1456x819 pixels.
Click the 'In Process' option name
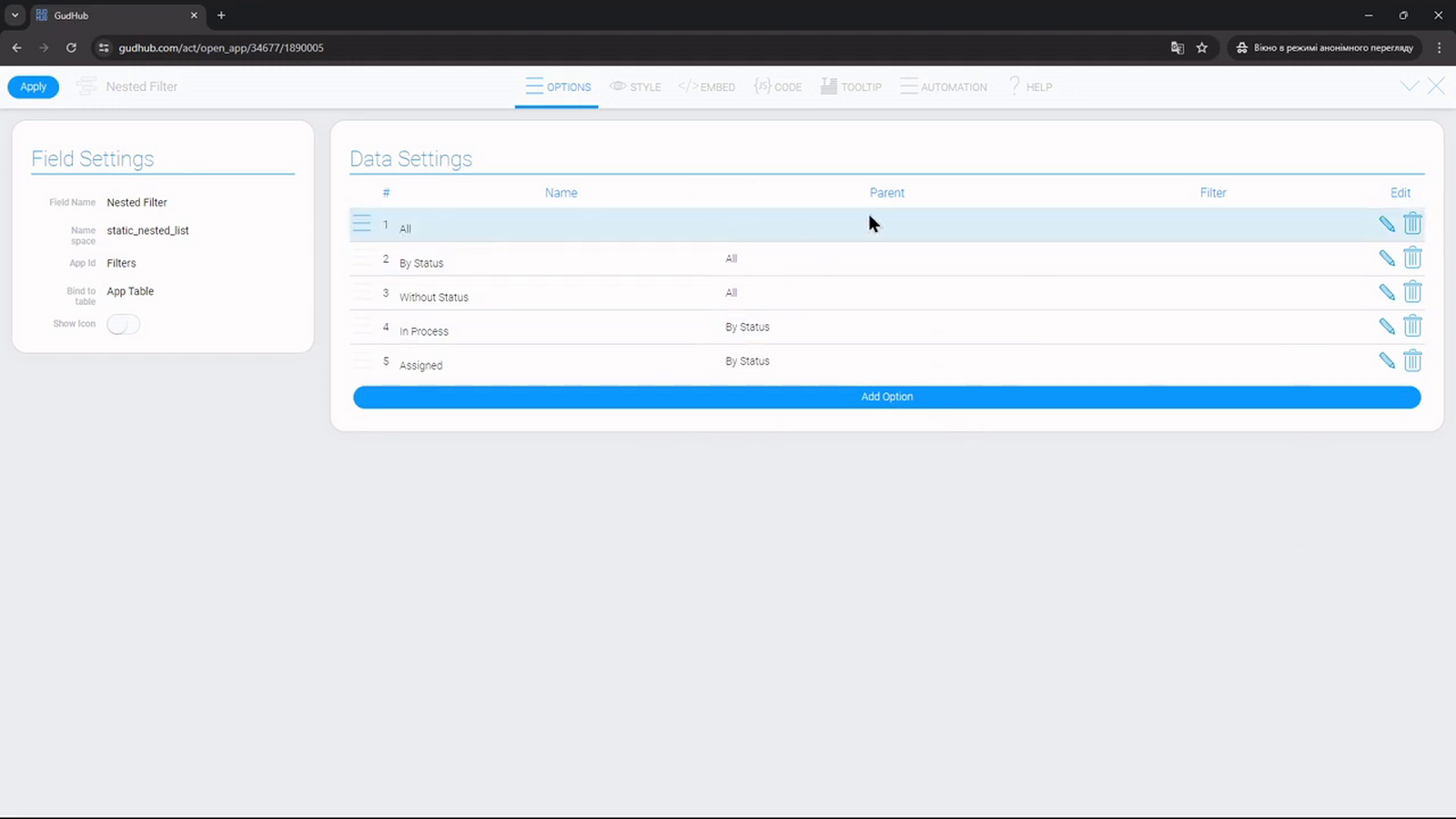coord(424,331)
